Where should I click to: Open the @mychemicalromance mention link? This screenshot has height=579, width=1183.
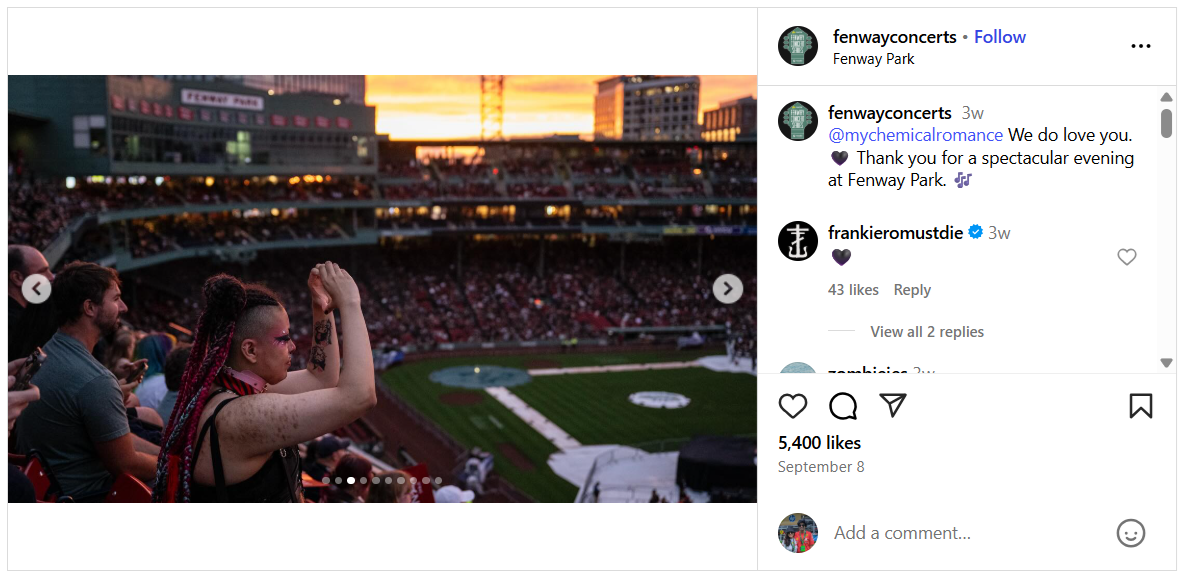tap(915, 134)
